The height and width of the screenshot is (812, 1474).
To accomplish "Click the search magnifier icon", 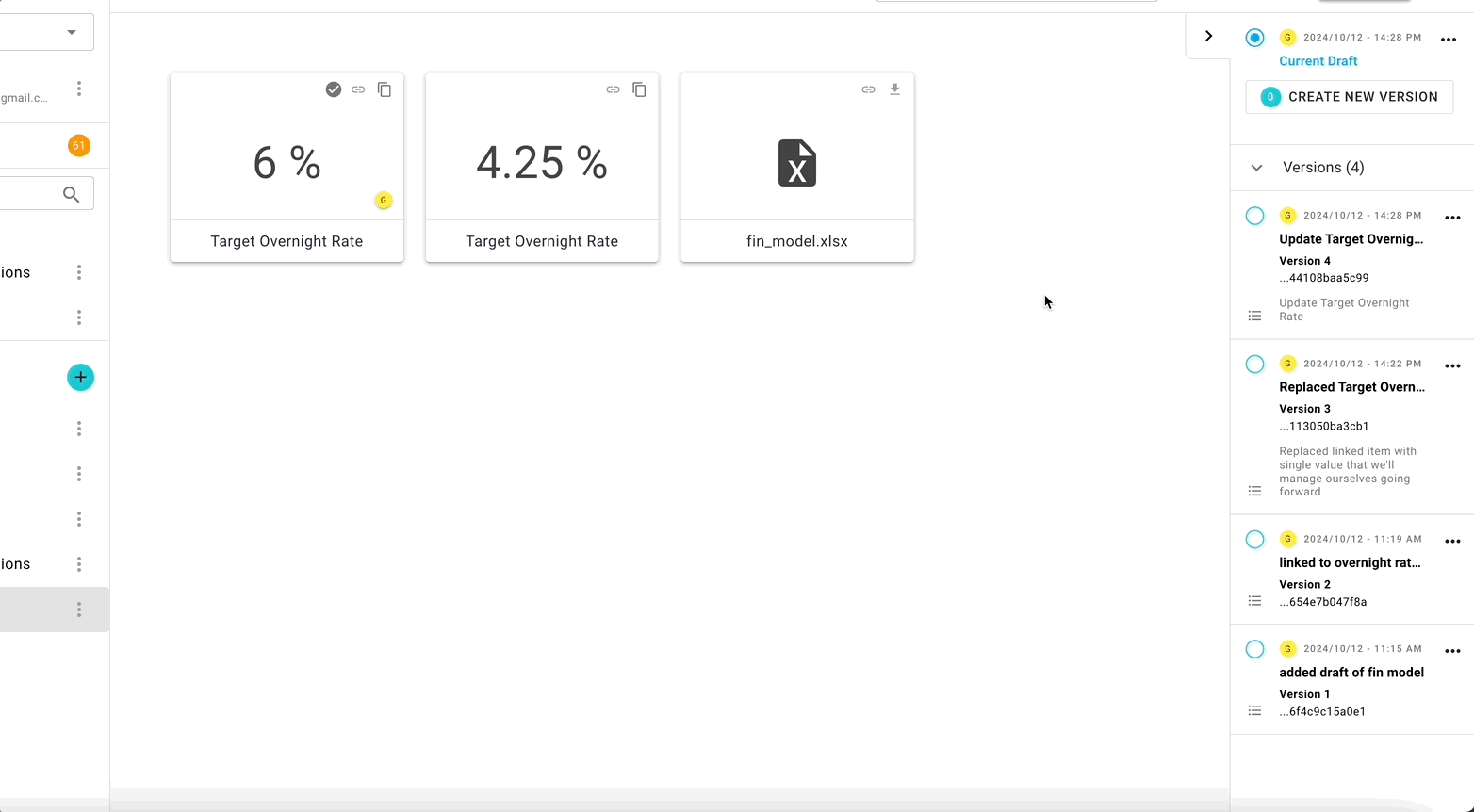I will [x=71, y=194].
